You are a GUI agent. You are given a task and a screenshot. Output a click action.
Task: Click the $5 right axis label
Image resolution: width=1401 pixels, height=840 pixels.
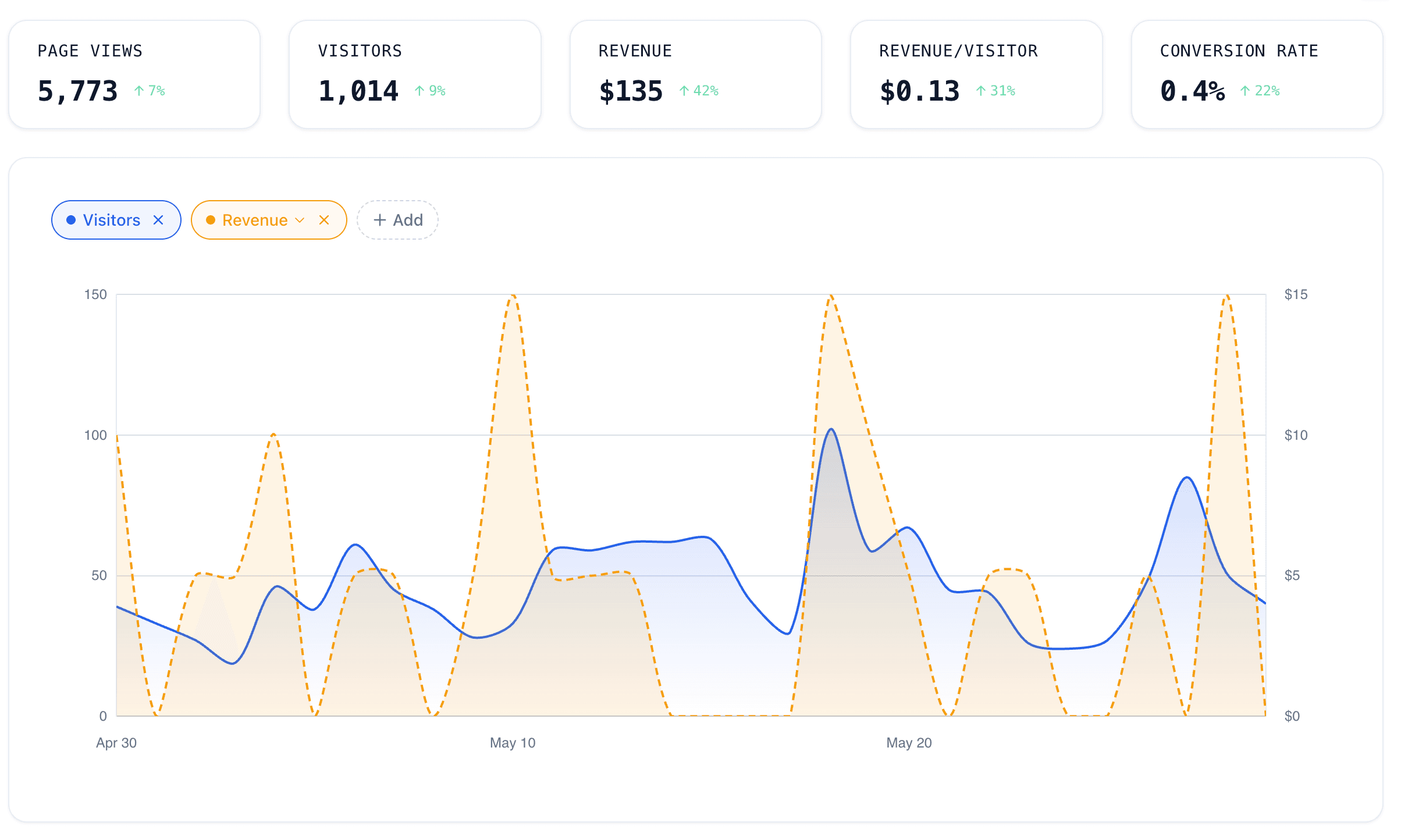[x=1292, y=575]
